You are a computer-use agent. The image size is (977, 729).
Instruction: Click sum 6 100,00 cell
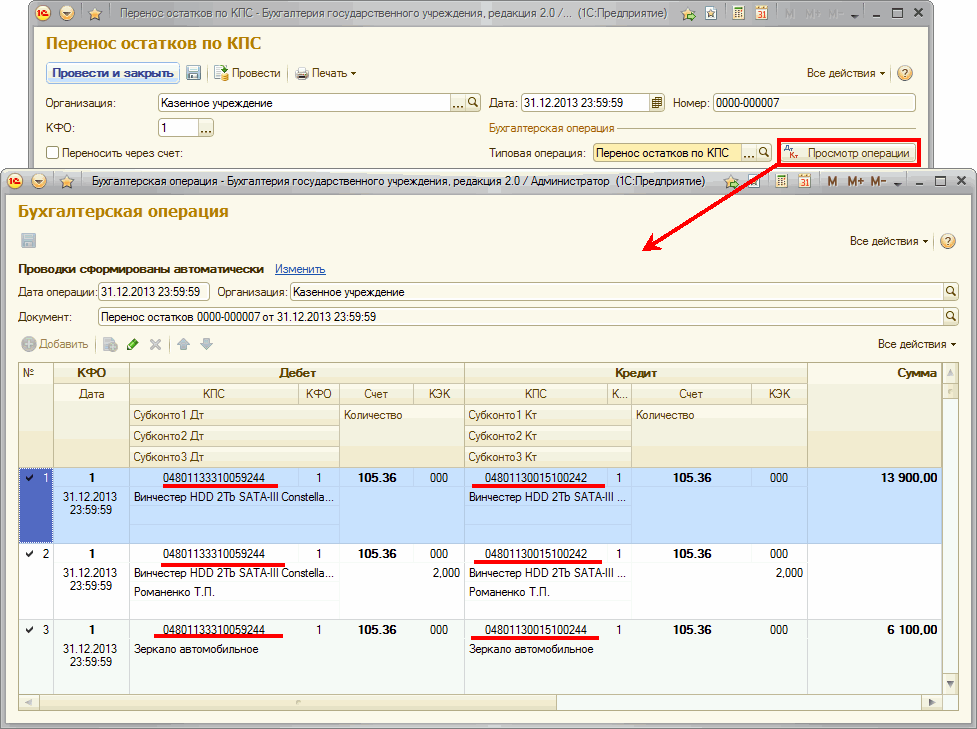(x=912, y=630)
